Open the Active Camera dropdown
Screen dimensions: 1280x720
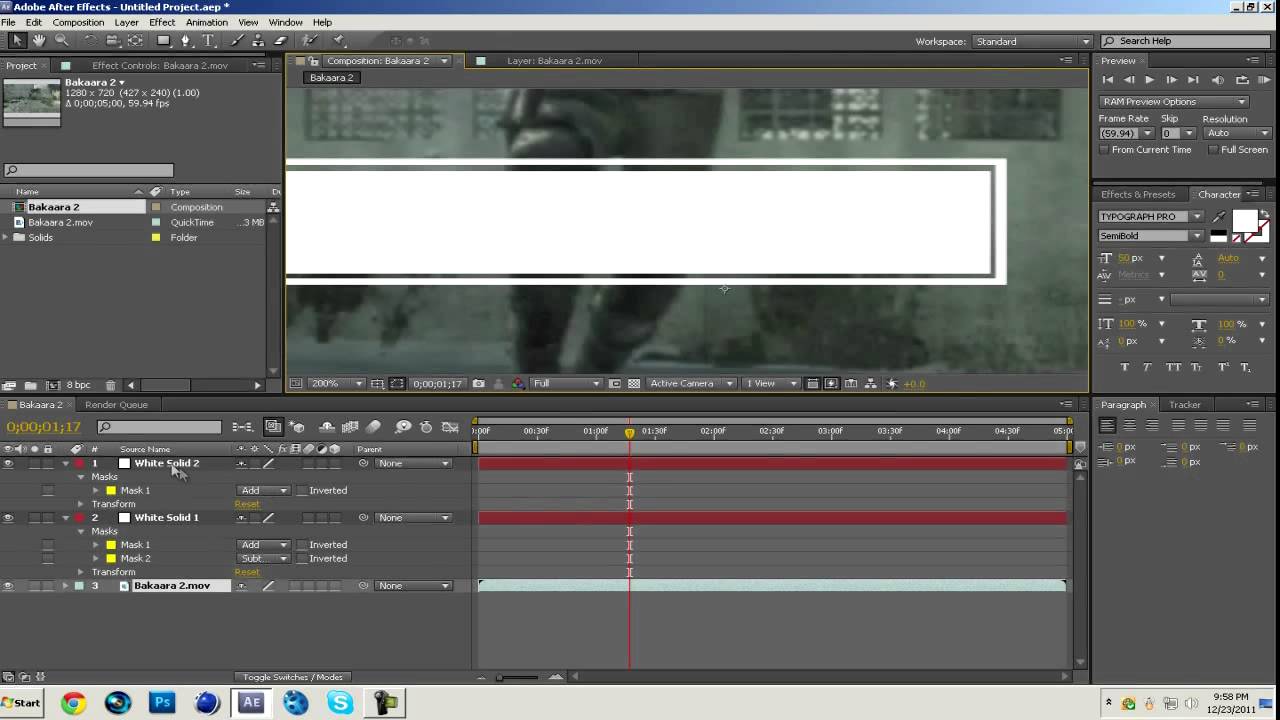click(692, 383)
